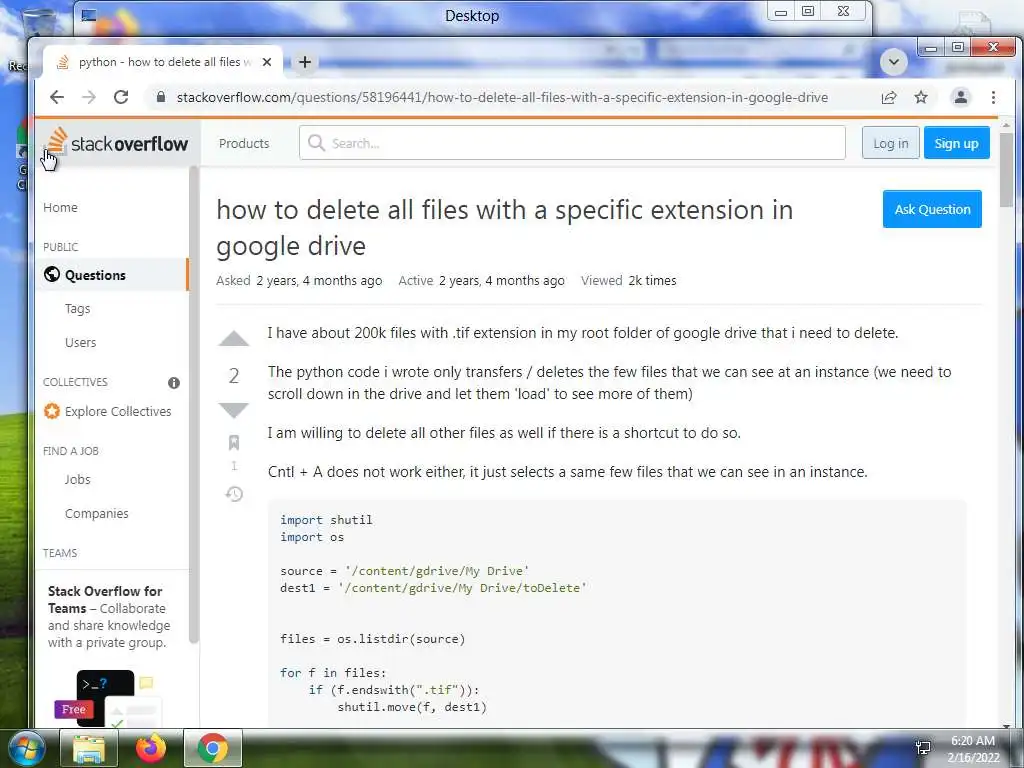
Task: Click the Stack Overflow logo
Action: (x=118, y=143)
